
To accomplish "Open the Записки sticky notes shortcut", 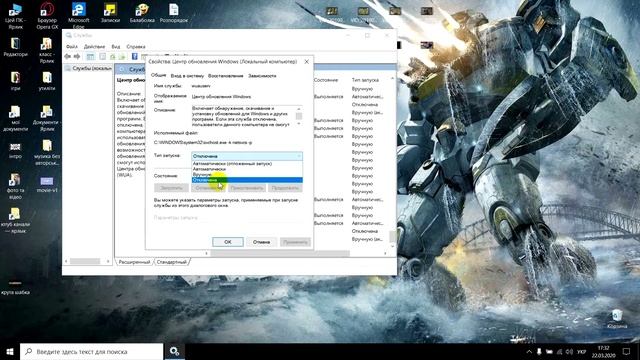I will coord(110,13).
